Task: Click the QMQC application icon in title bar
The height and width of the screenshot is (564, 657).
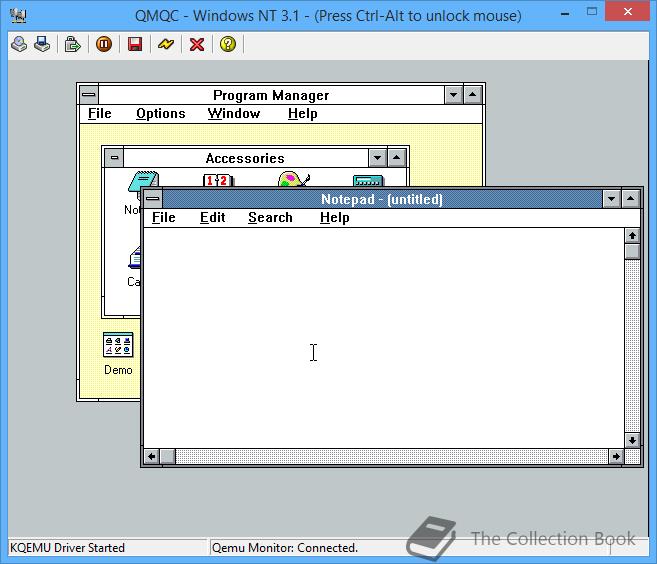Action: click(x=18, y=16)
